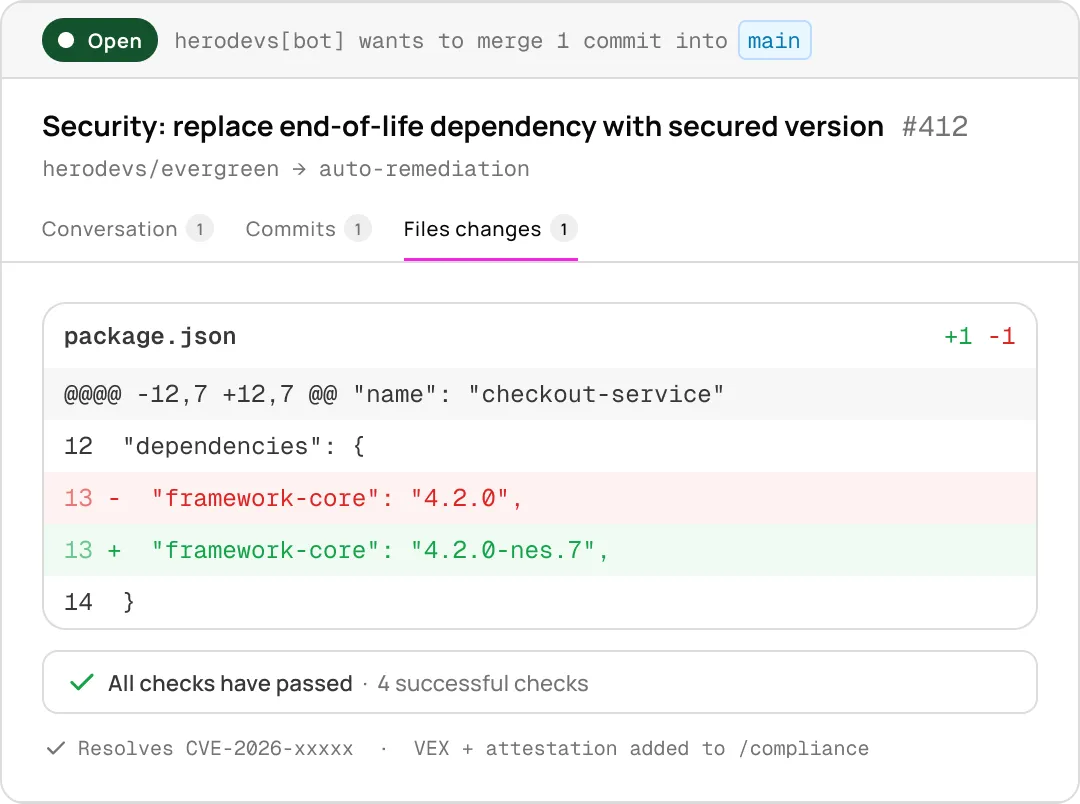Click the checkmark before Resolves CVE
Viewport: 1080px width, 804px height.
[56, 748]
